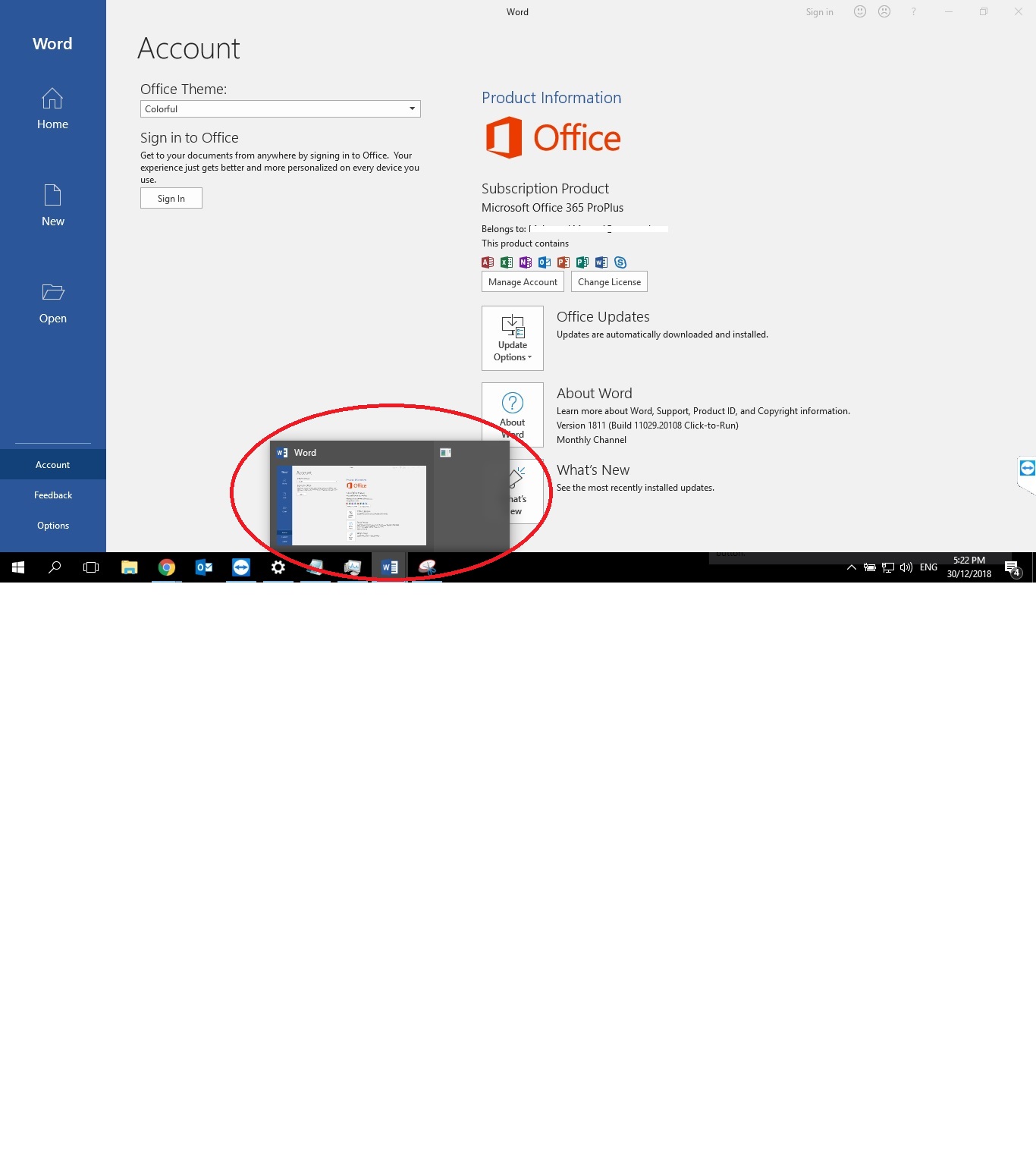Image resolution: width=1036 pixels, height=1162 pixels.
Task: Go to the Home page in Word sidebar
Action: (x=52, y=108)
